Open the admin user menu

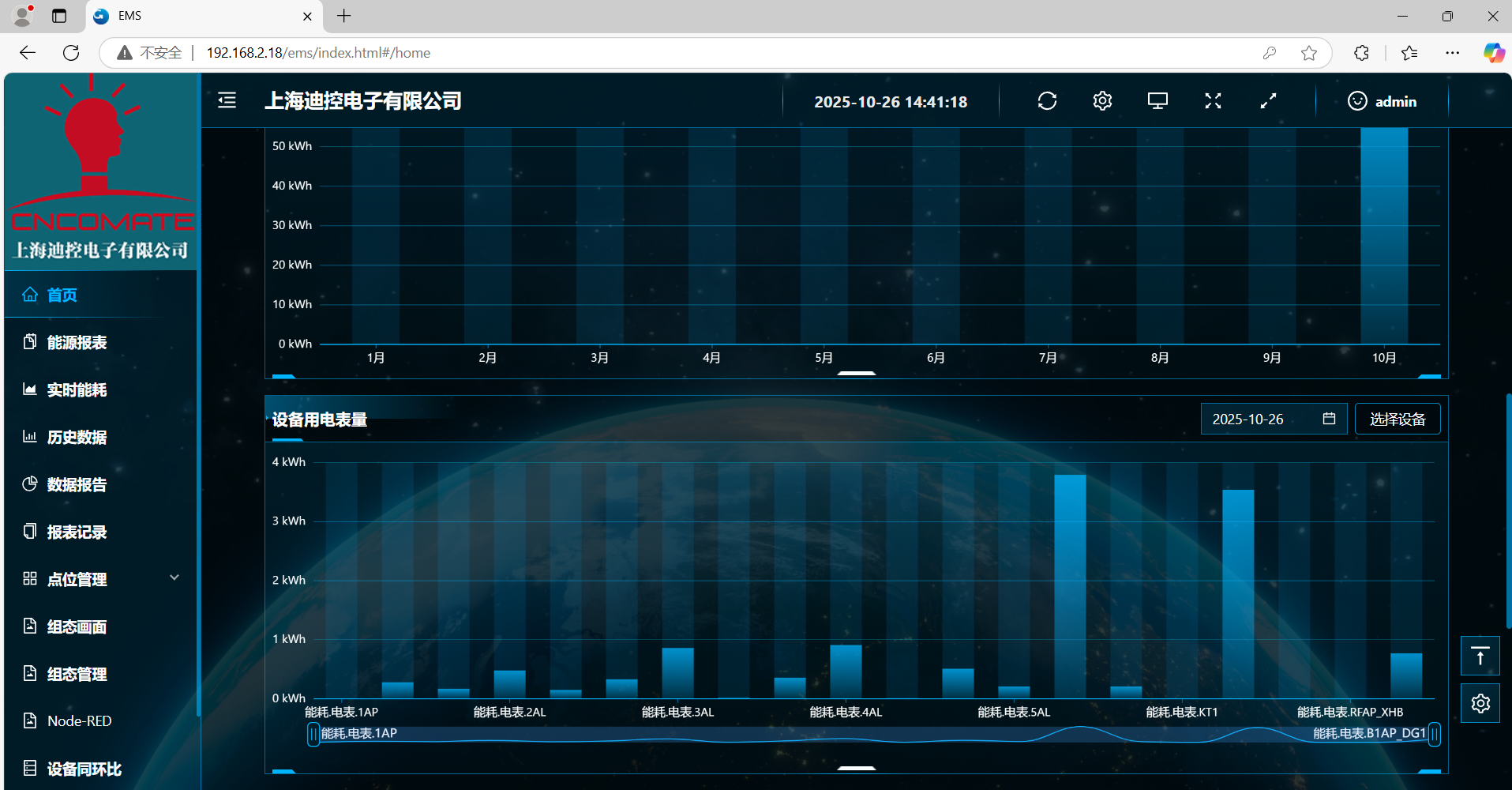click(x=1382, y=101)
